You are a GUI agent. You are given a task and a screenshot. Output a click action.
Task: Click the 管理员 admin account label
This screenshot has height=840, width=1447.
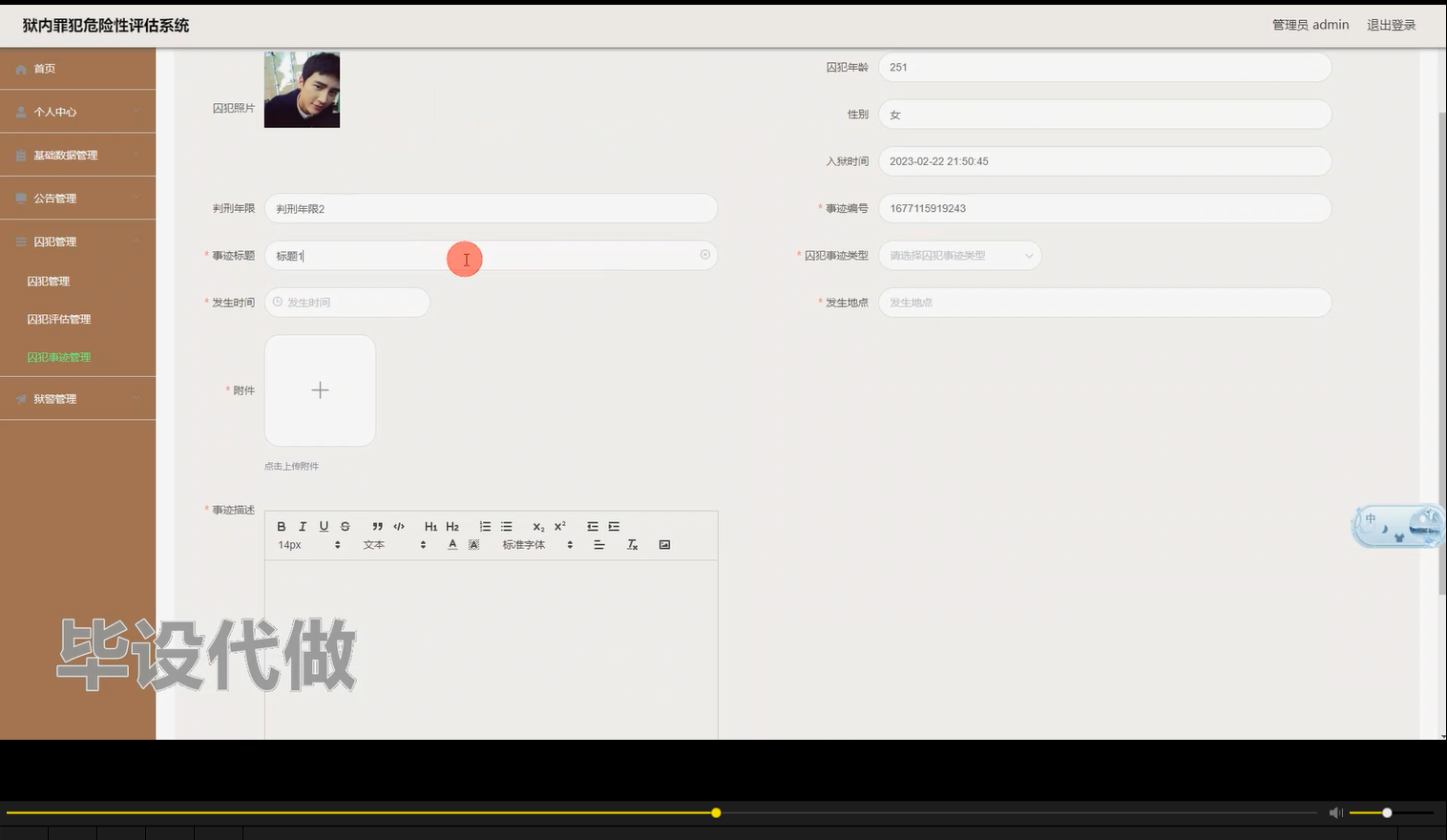[x=1311, y=25]
